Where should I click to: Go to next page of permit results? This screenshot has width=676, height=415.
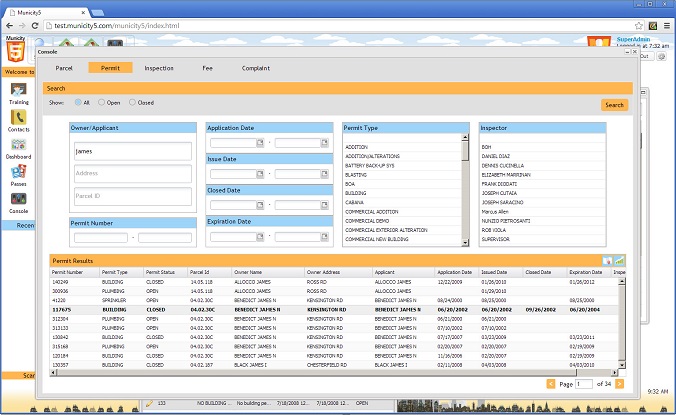pyautogui.click(x=620, y=384)
